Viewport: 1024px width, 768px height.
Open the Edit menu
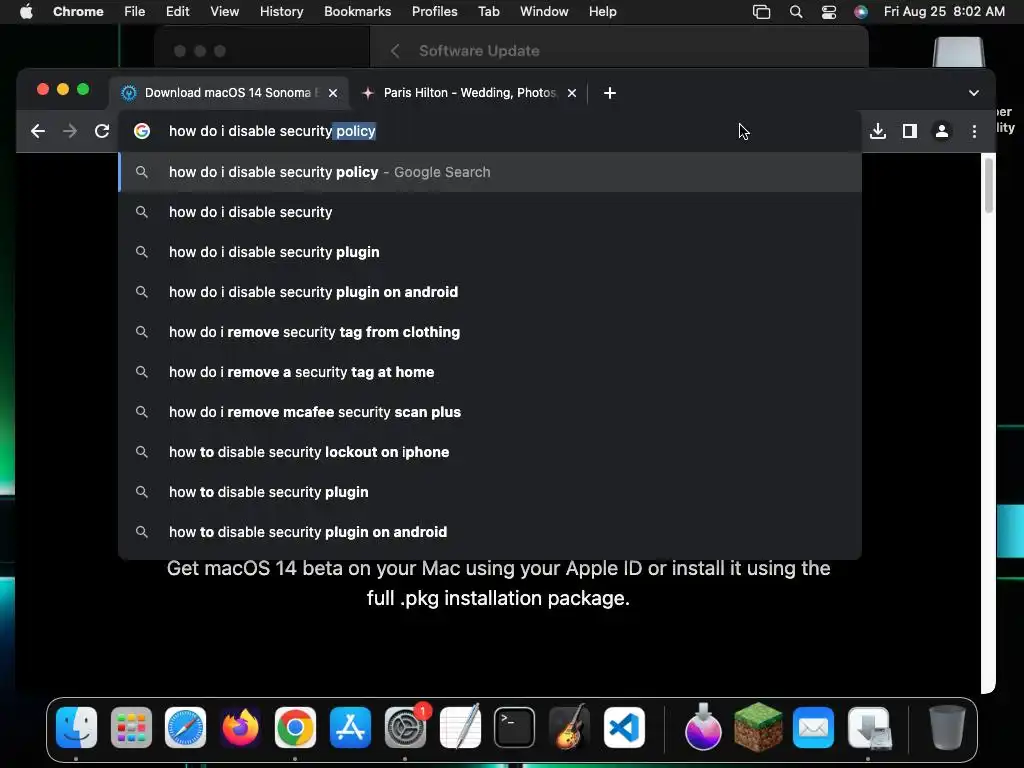178,12
